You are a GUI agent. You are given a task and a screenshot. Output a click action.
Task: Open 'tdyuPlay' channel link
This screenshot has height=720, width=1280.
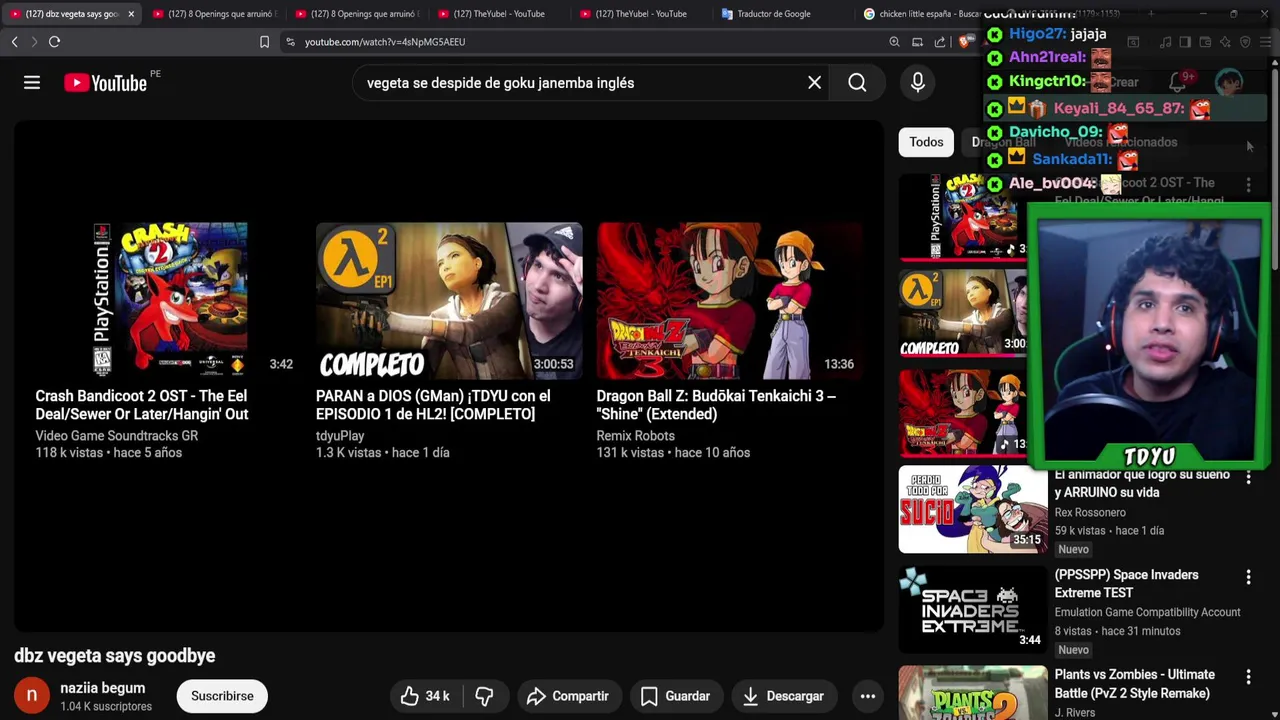[x=340, y=436]
